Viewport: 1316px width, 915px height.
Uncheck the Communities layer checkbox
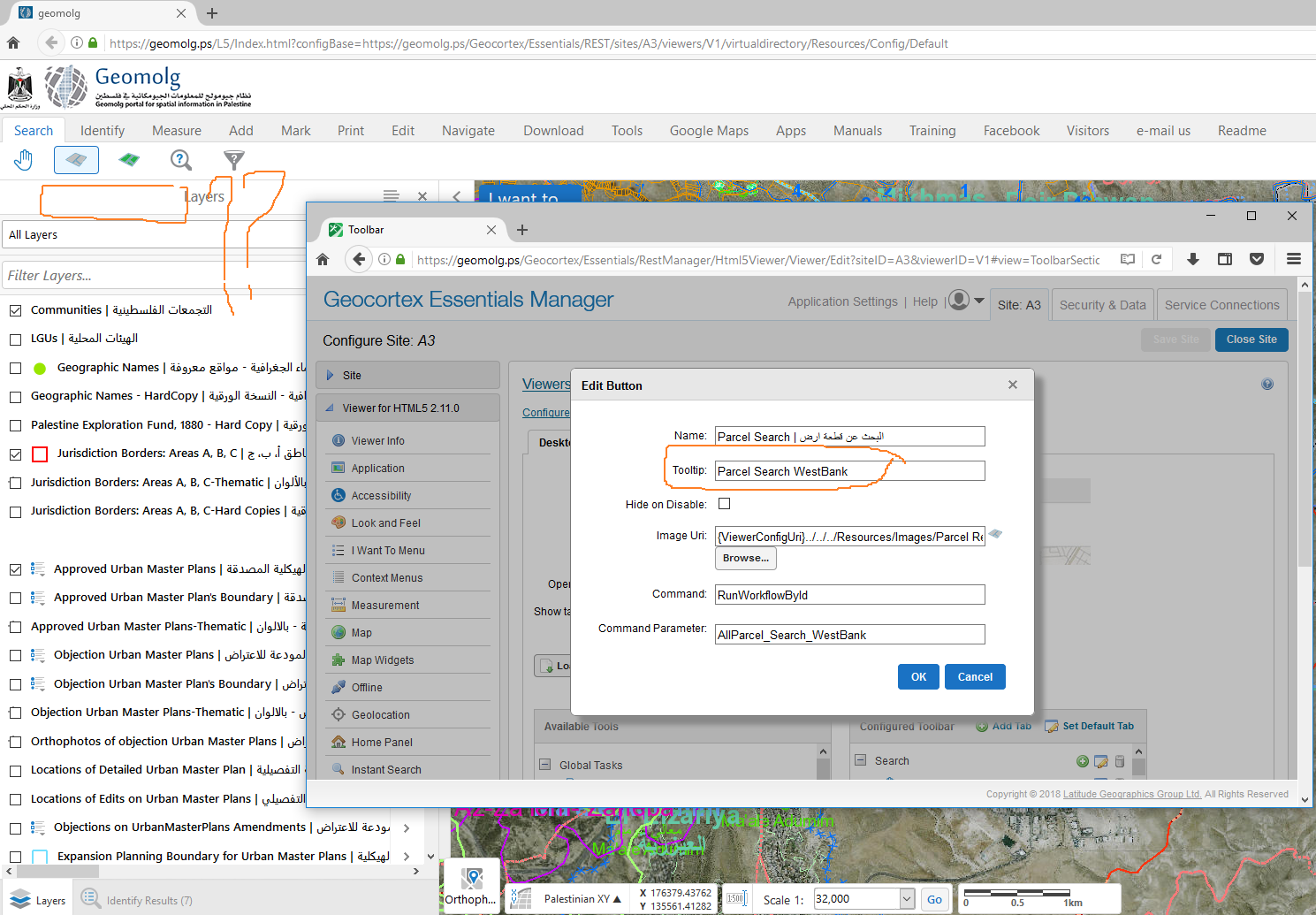coord(15,310)
